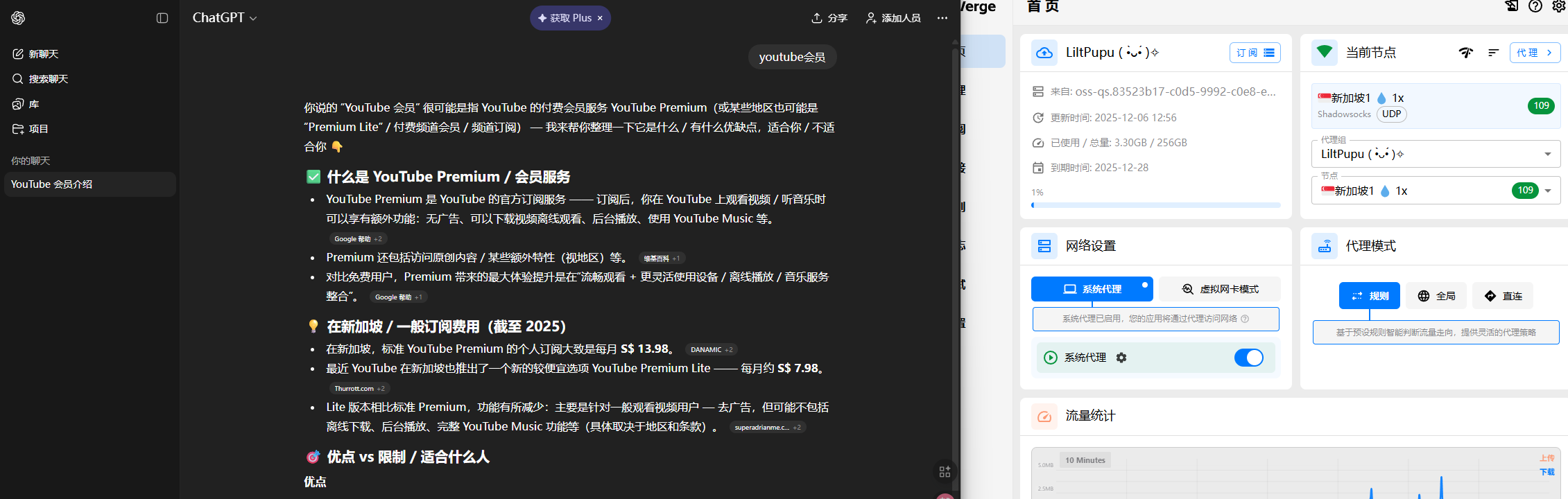Select the global (全局) proxy mode
Viewport: 1568px width, 499px height.
click(x=1436, y=296)
